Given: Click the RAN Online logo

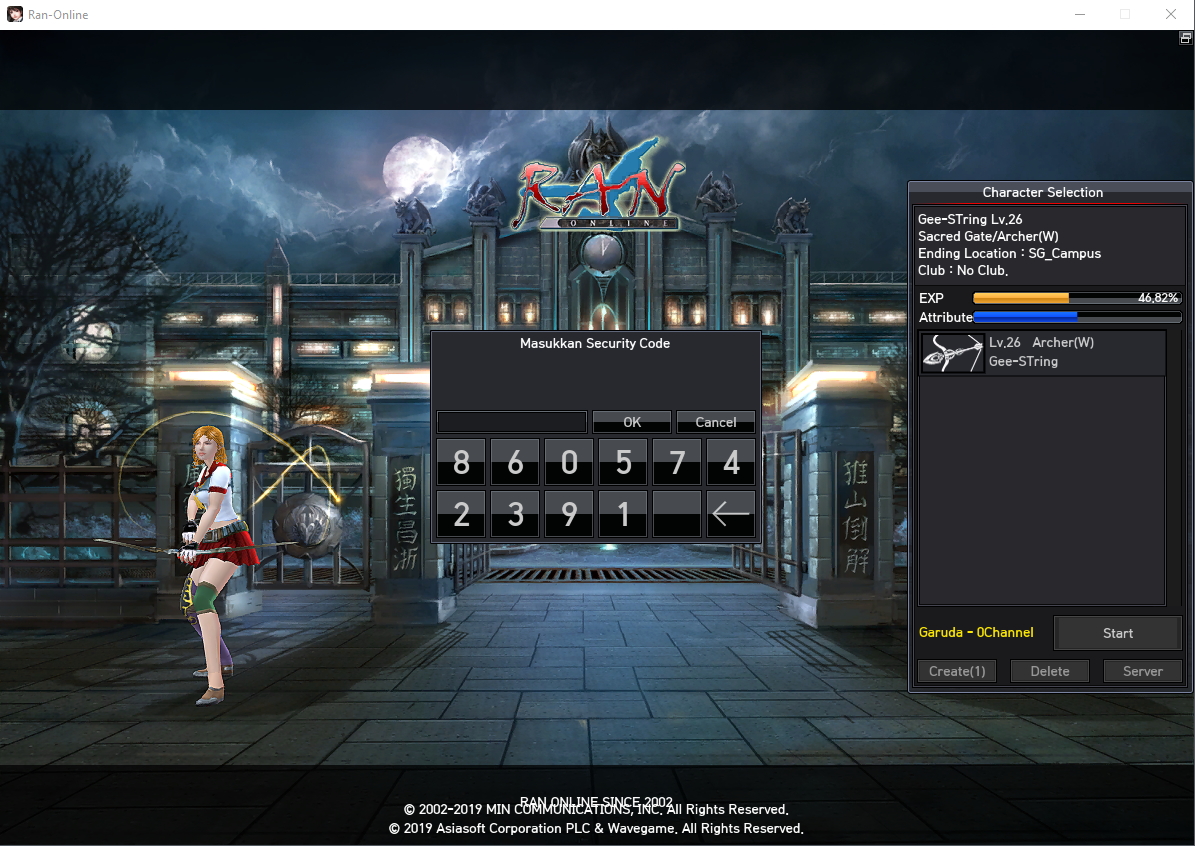Looking at the screenshot, I should pyautogui.click(x=599, y=185).
